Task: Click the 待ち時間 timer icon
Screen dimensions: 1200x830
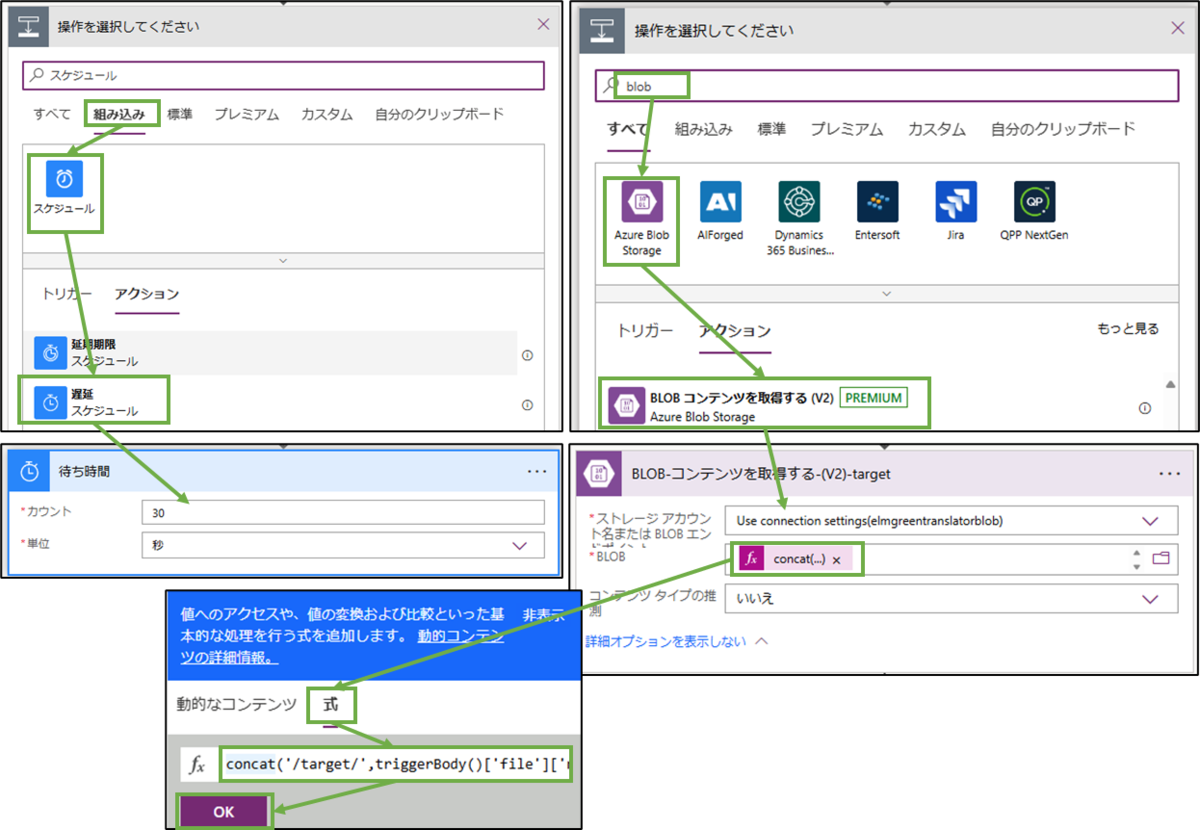Action: [29, 471]
